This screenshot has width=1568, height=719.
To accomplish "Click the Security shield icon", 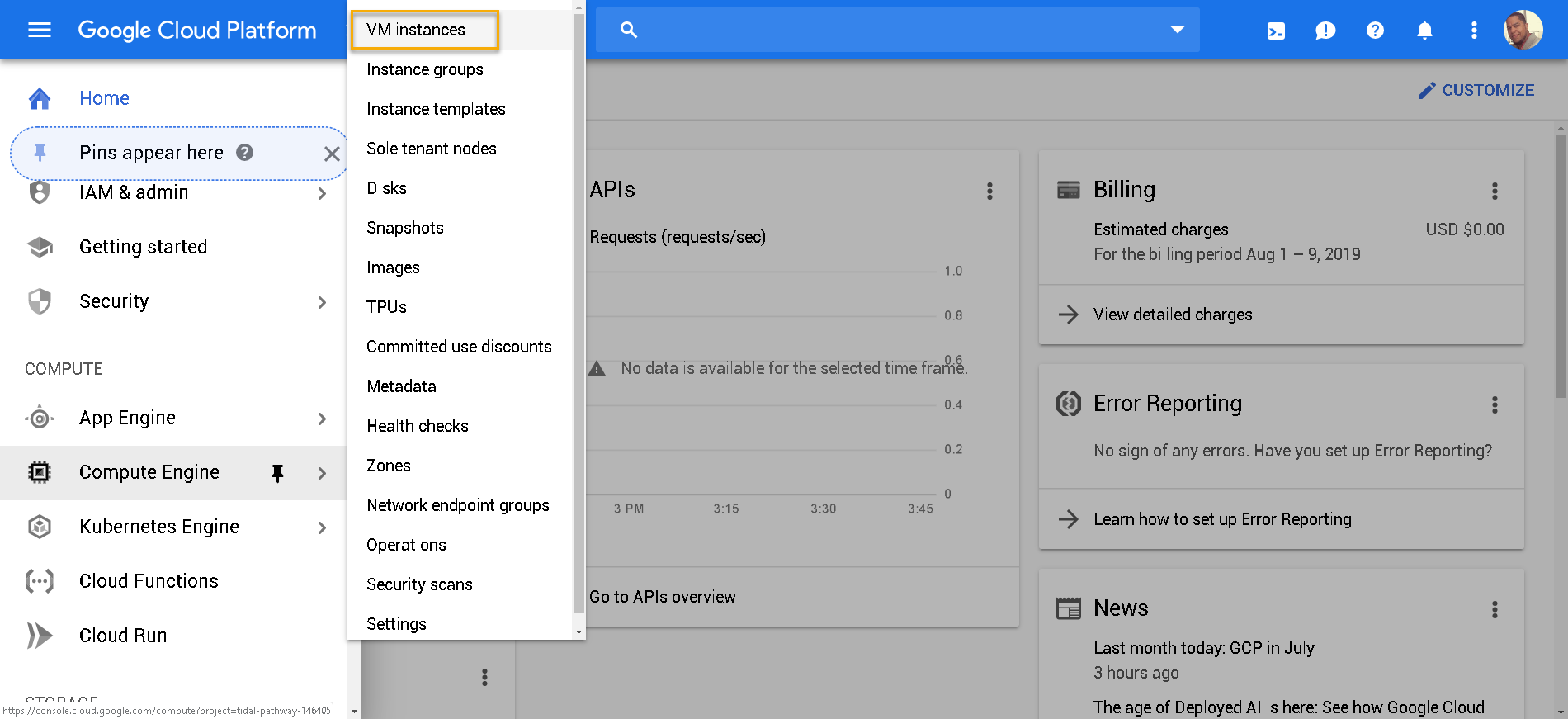I will [40, 301].
